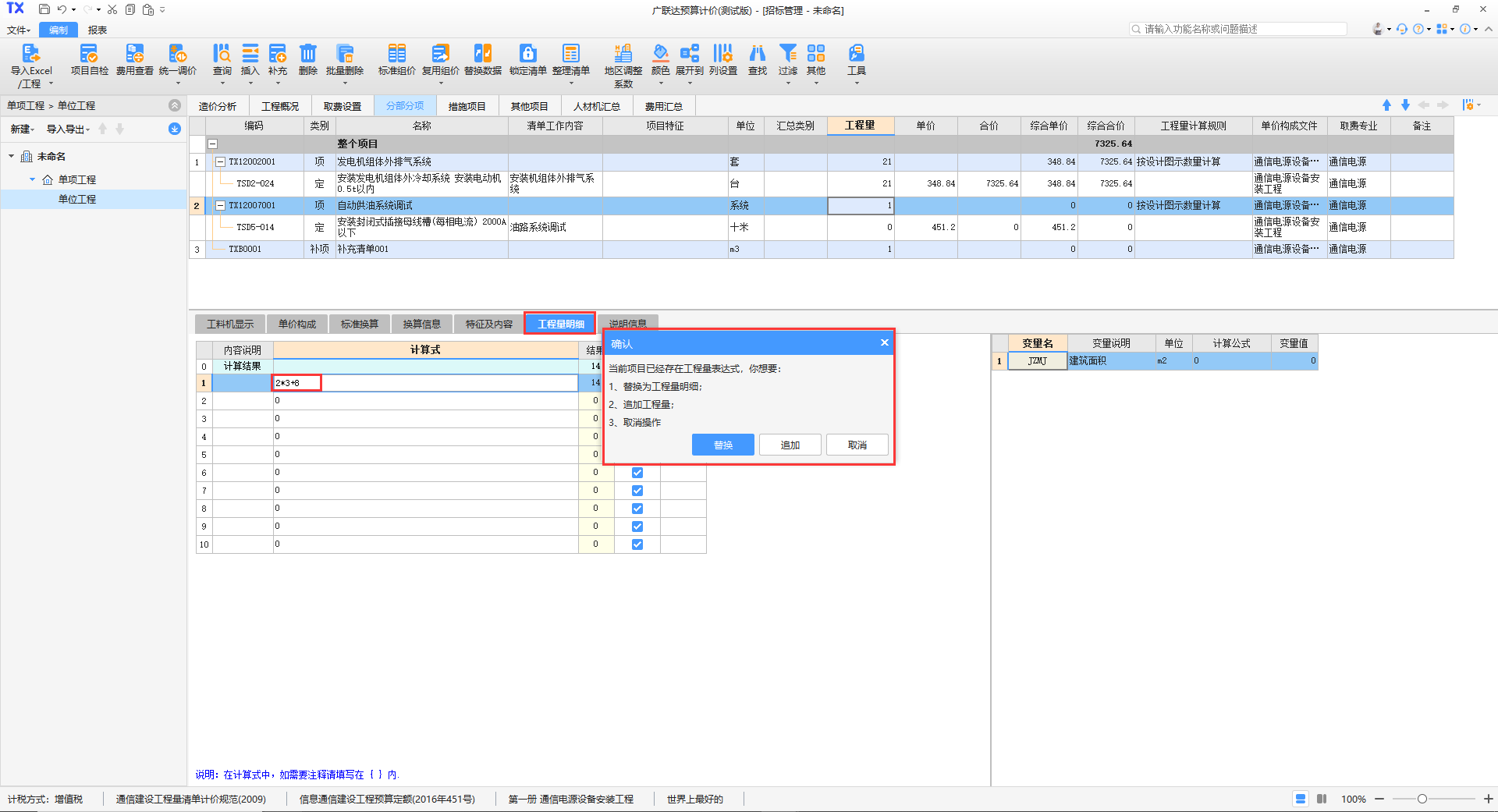Image resolution: width=1498 pixels, height=812 pixels.
Task: Switch to the 措施项目 tab
Action: (467, 106)
